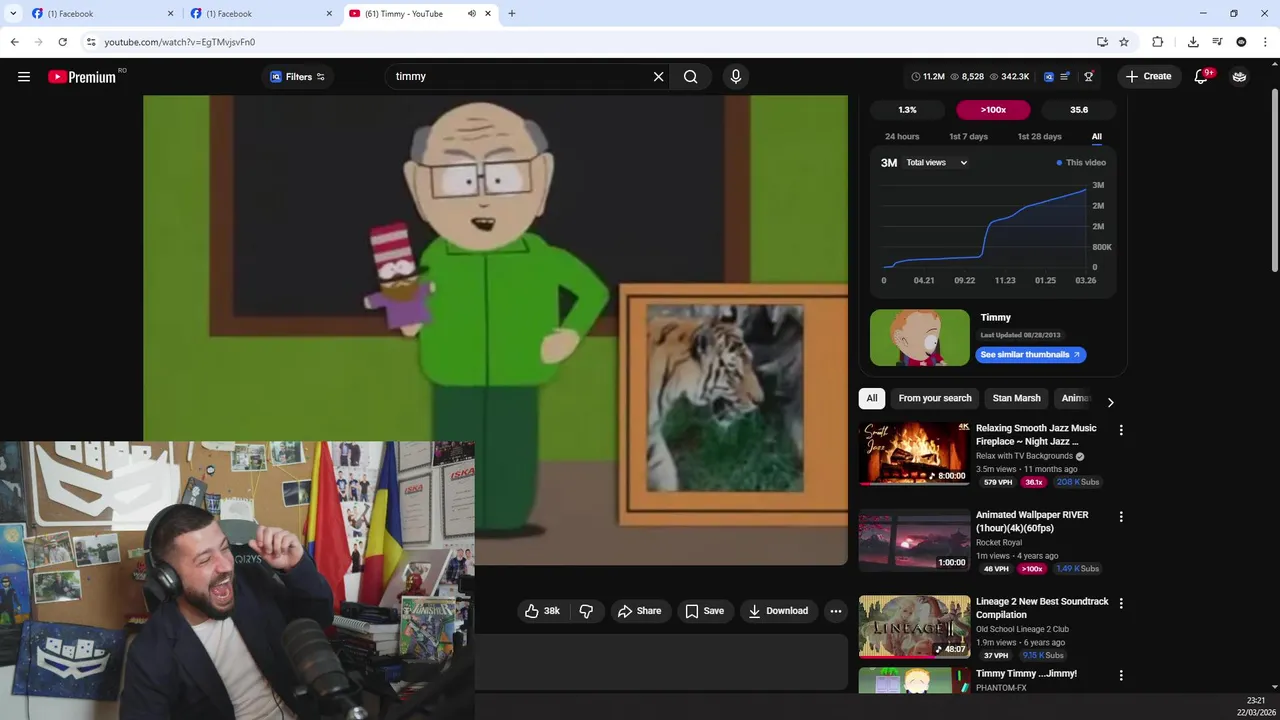Click the 'Rocket Royal' channel name
Screen dimensions: 1280x720
coord(999,543)
